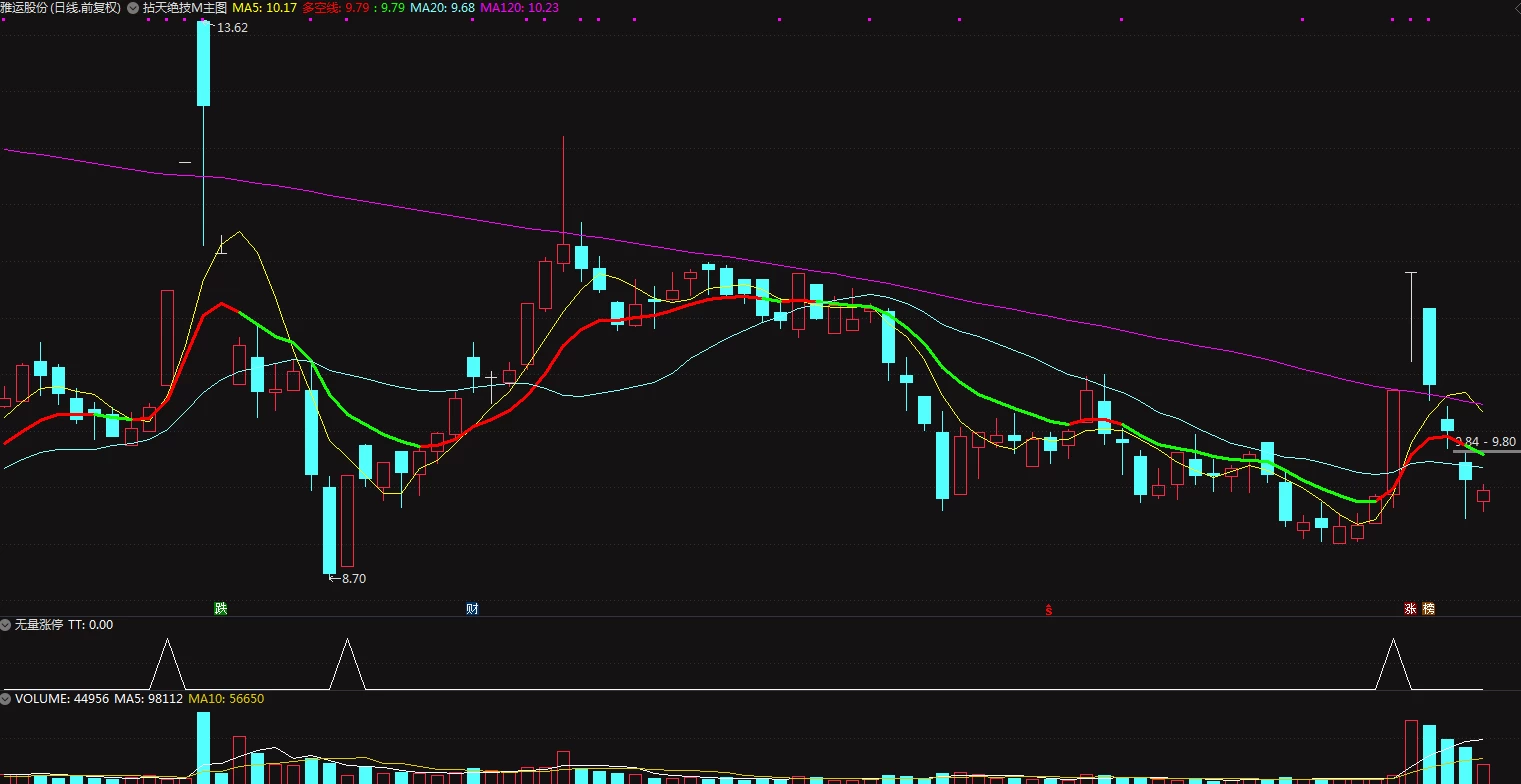Expand the 无量涨停 indicator dropdown arrow

coord(6,625)
